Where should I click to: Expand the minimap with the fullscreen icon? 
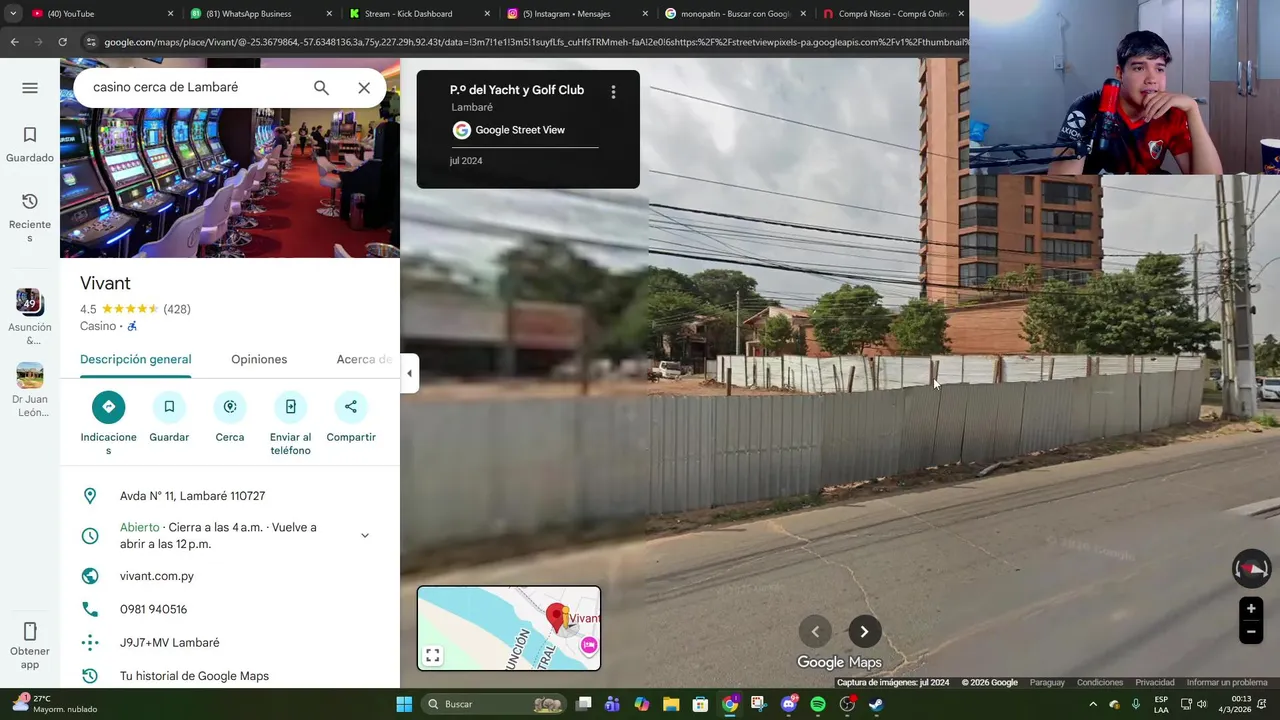[433, 656]
